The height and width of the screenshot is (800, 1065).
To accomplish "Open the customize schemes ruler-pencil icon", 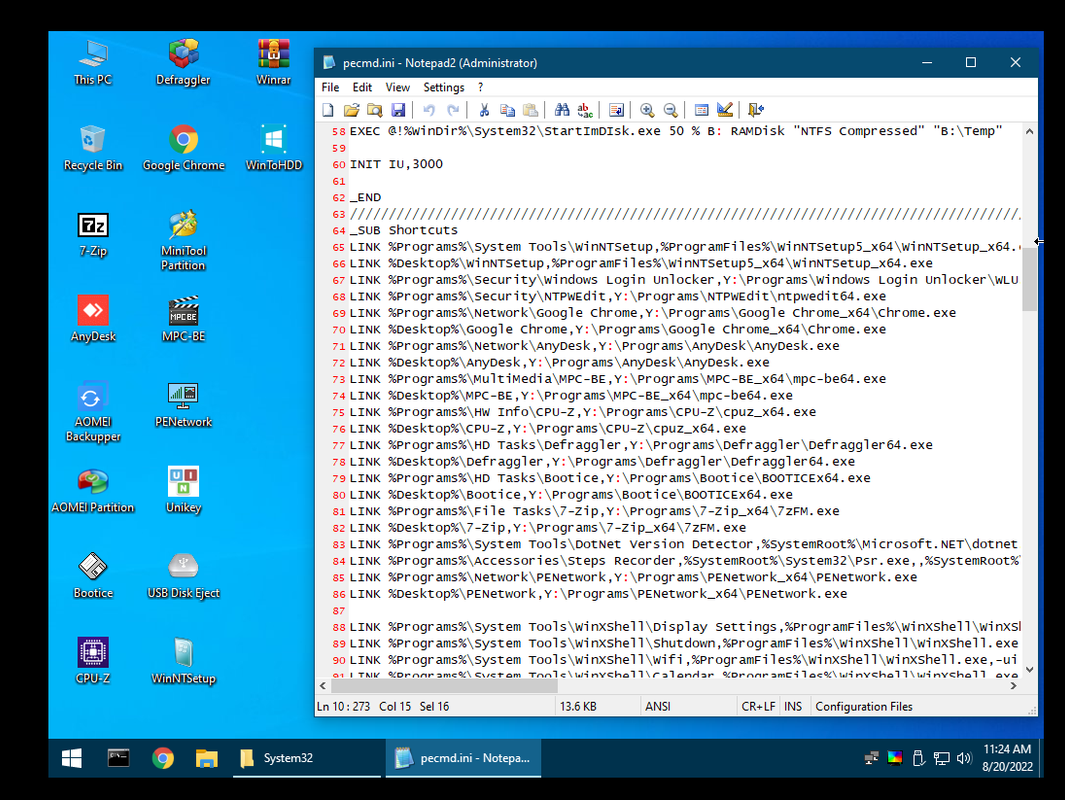I will point(725,110).
